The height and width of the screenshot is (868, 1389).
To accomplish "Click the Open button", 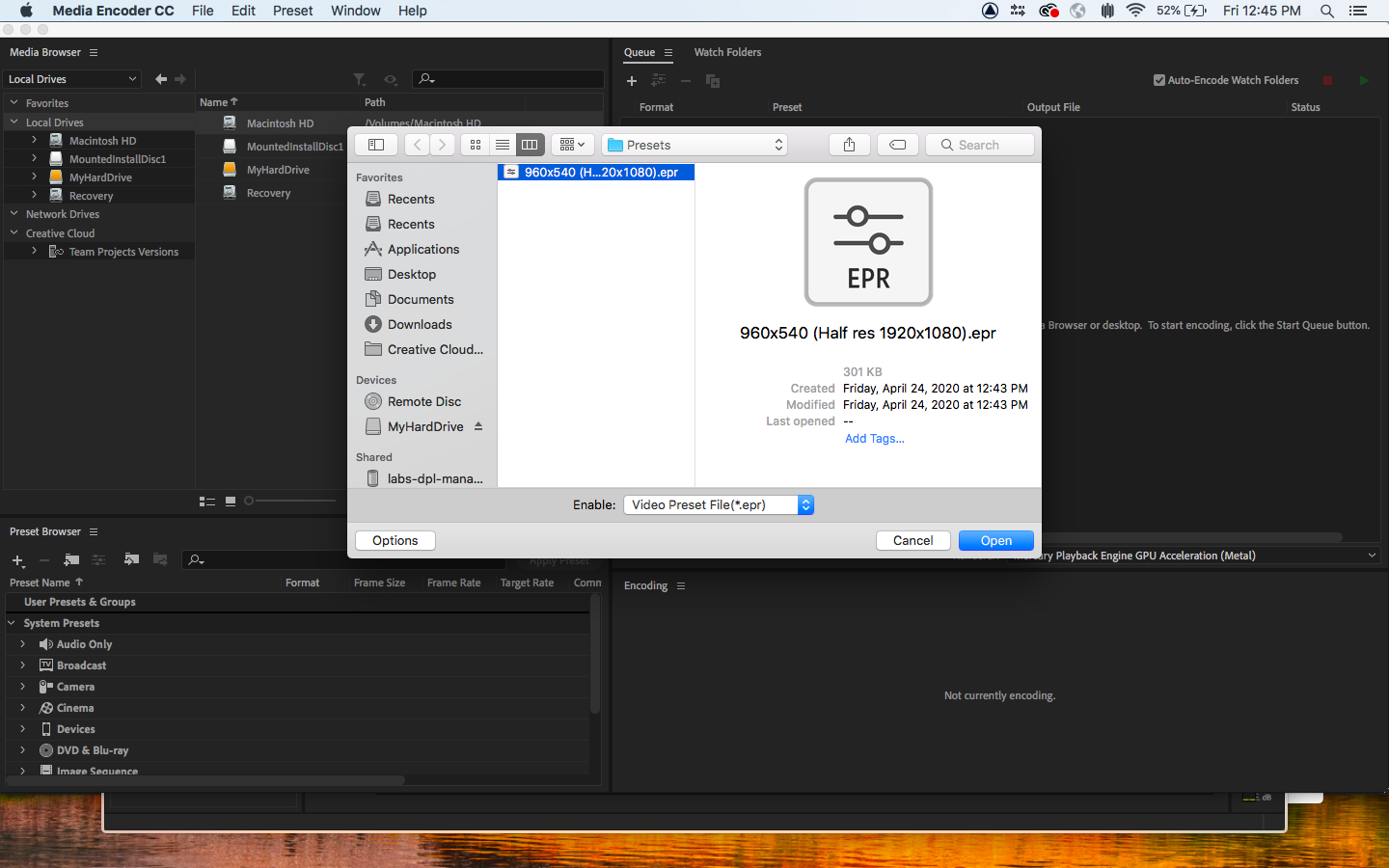I will coord(996,541).
